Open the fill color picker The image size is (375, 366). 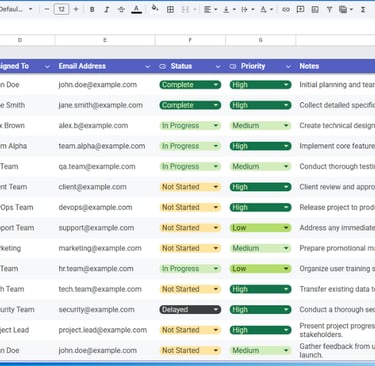(155, 9)
